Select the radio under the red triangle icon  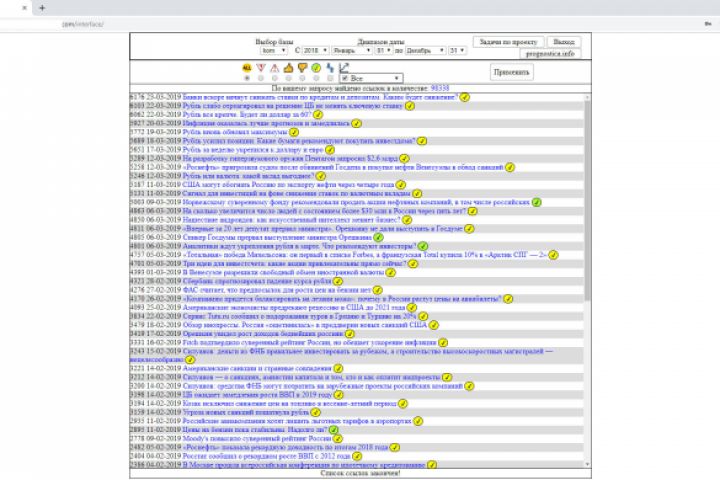tap(261, 79)
